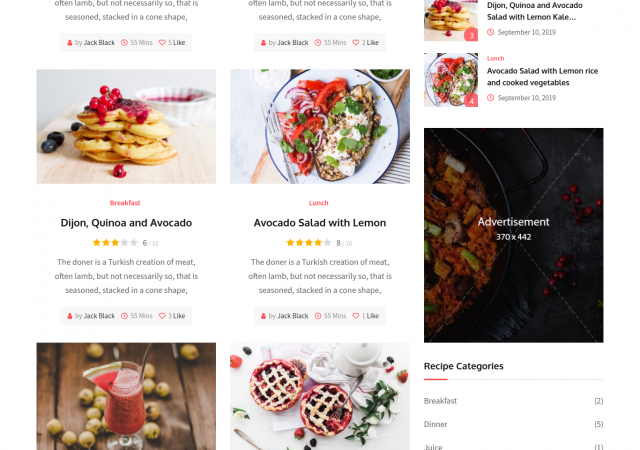Click clock icon under Dijon Quinoa card
Image resolution: width=640 pixels, height=450 pixels.
124,316
